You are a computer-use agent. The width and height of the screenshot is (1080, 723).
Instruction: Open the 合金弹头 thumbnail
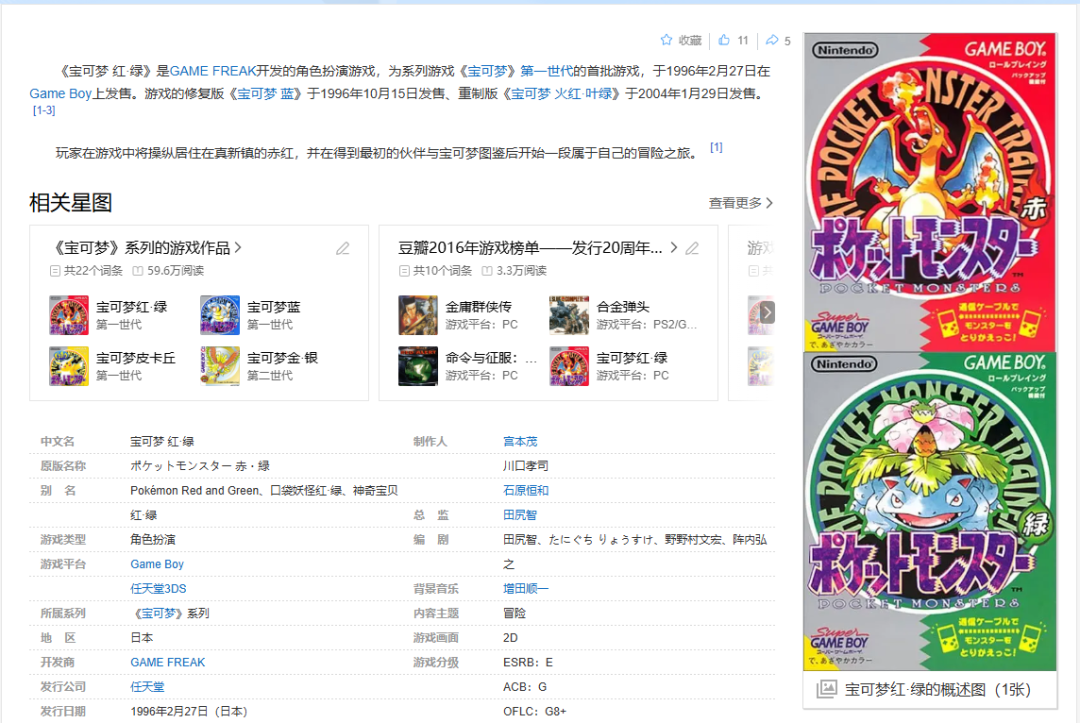coord(569,315)
